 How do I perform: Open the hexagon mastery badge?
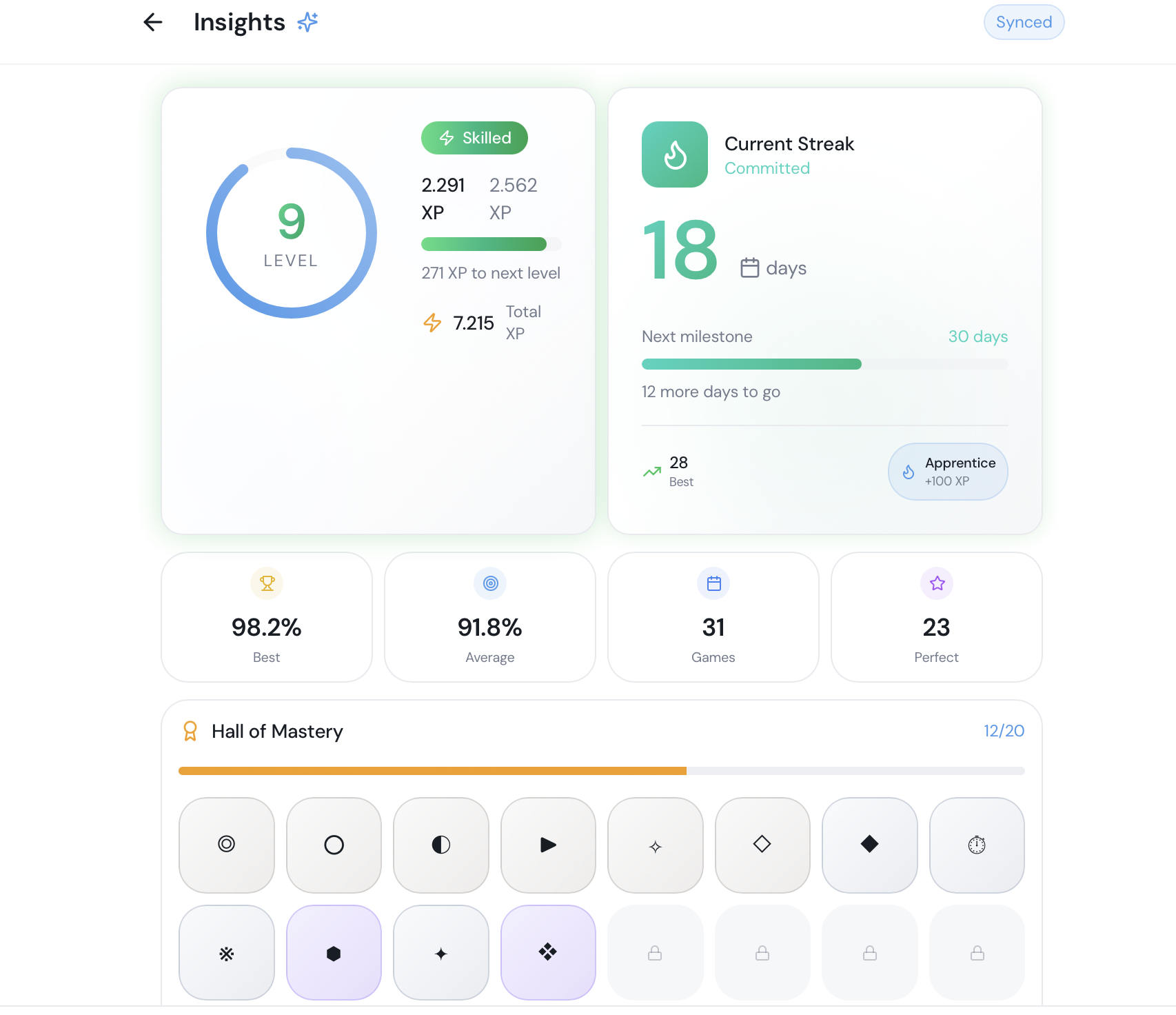coord(334,952)
